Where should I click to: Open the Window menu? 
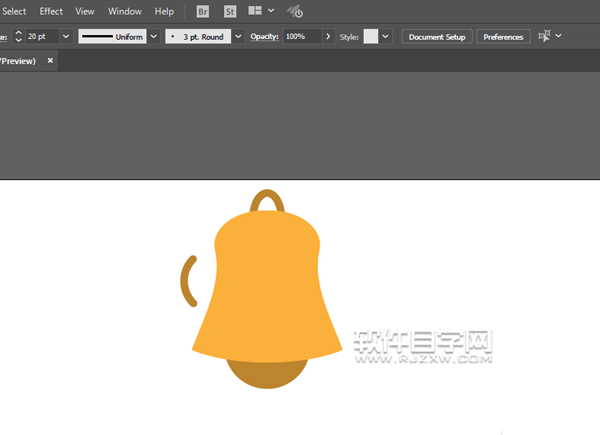(x=125, y=12)
